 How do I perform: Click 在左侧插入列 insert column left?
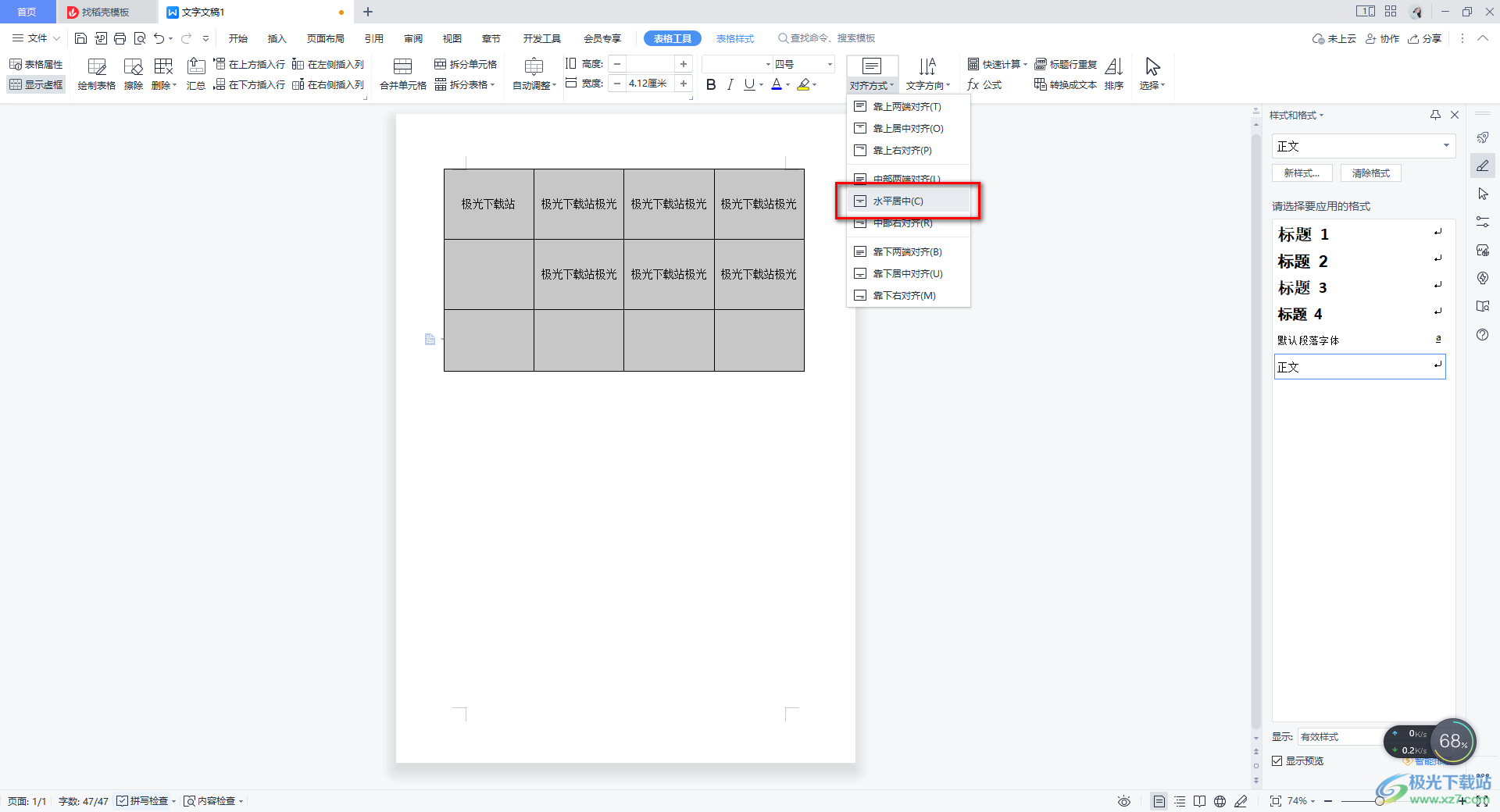pos(328,64)
